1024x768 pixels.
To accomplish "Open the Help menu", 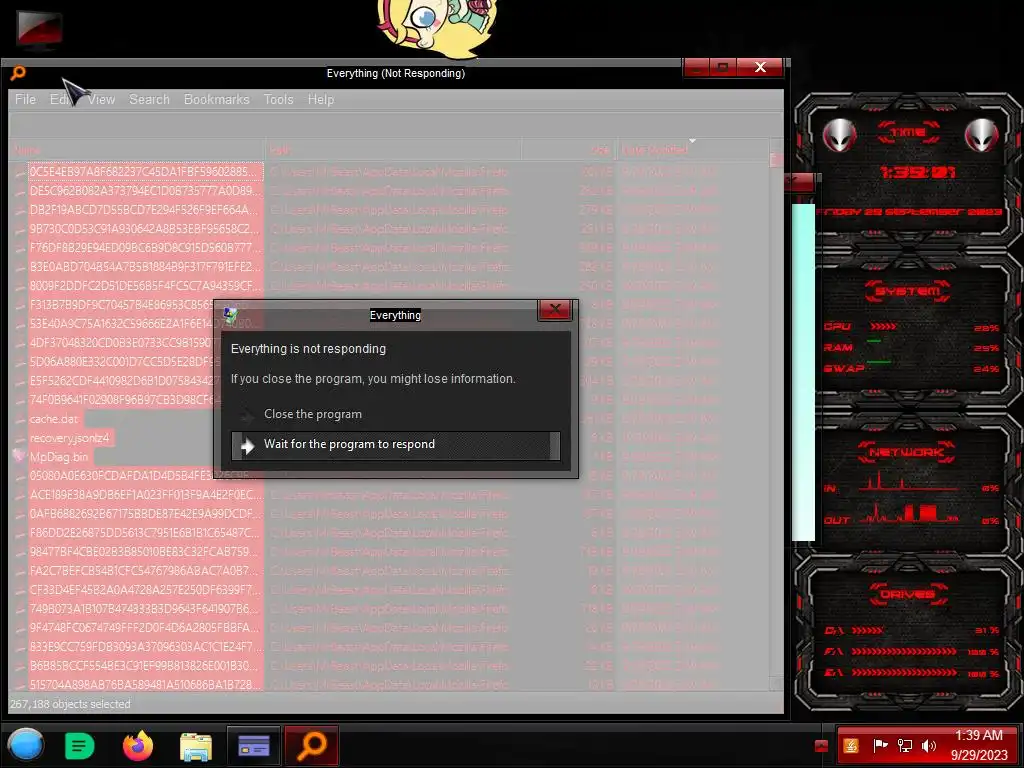I will point(321,99).
